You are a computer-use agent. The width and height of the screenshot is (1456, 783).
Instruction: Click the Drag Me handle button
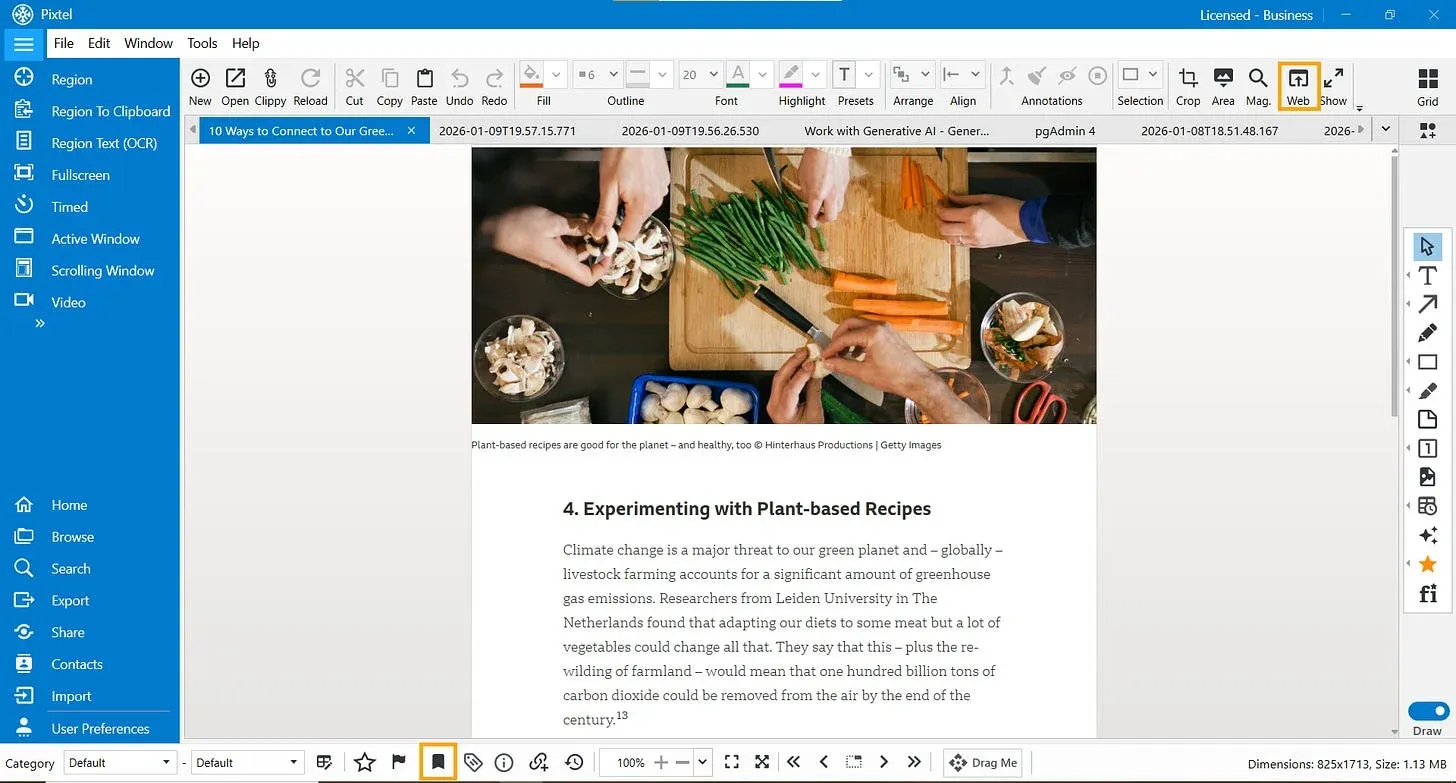click(x=983, y=762)
